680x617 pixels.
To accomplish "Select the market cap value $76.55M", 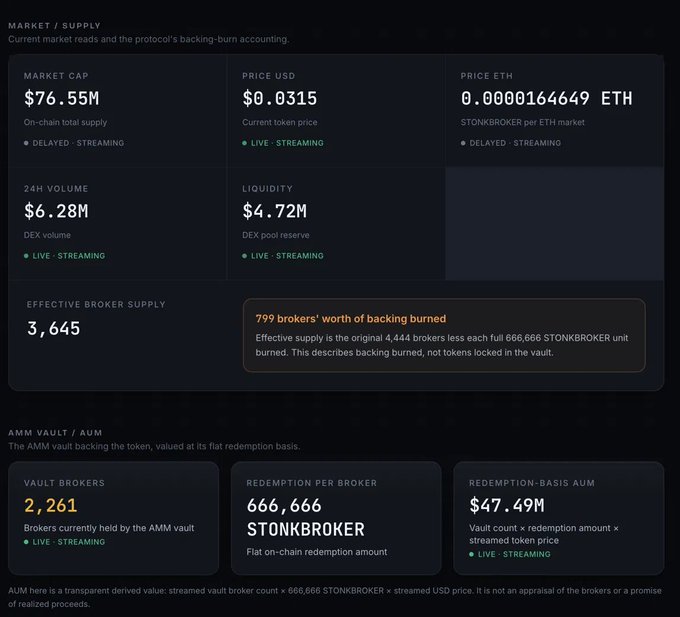I will coord(61,98).
